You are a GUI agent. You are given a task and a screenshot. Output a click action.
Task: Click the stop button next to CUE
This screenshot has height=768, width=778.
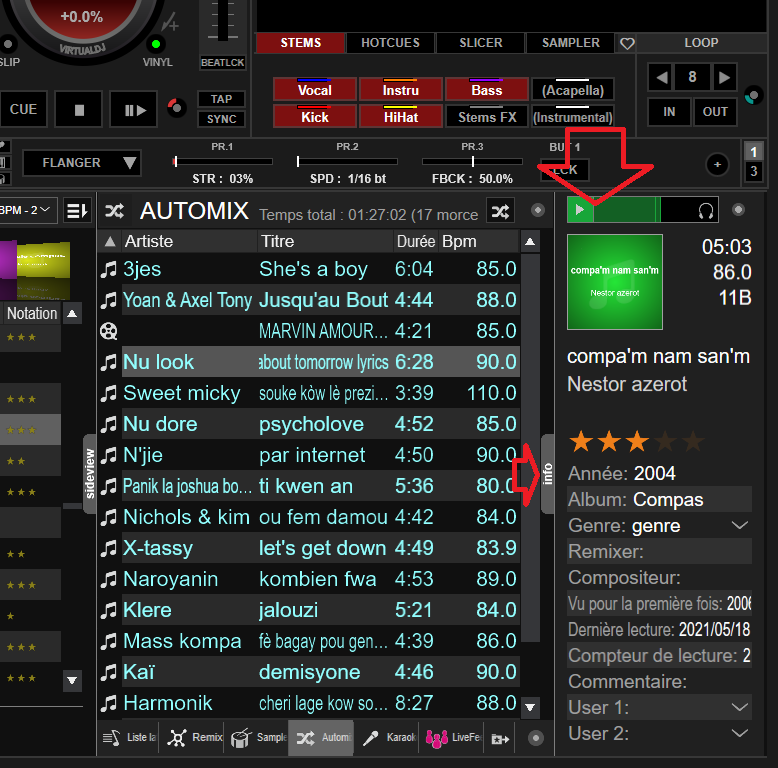79,110
